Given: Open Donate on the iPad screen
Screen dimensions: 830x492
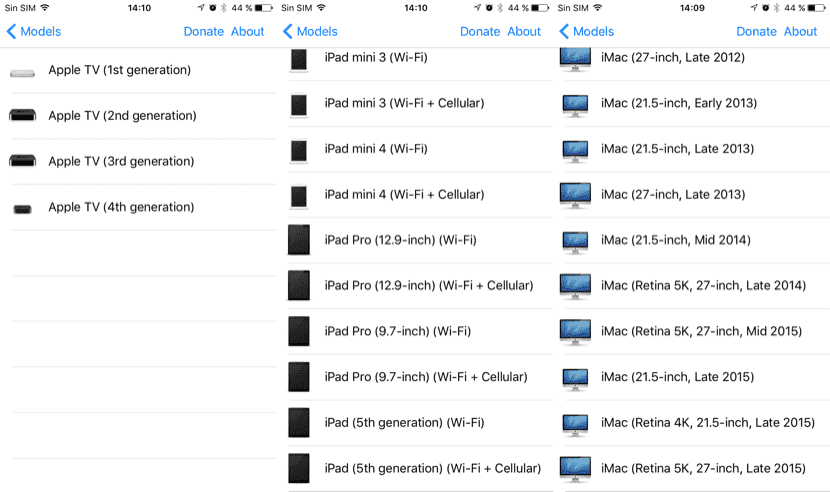Looking at the screenshot, I should point(480,32).
